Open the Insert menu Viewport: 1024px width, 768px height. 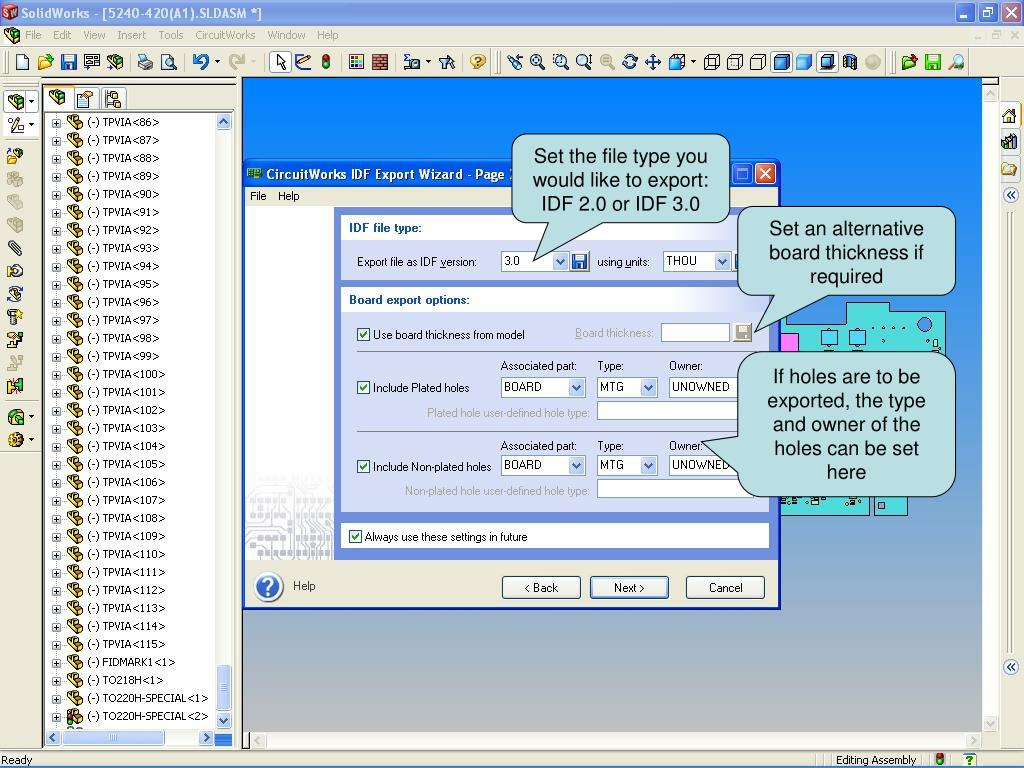pos(131,35)
